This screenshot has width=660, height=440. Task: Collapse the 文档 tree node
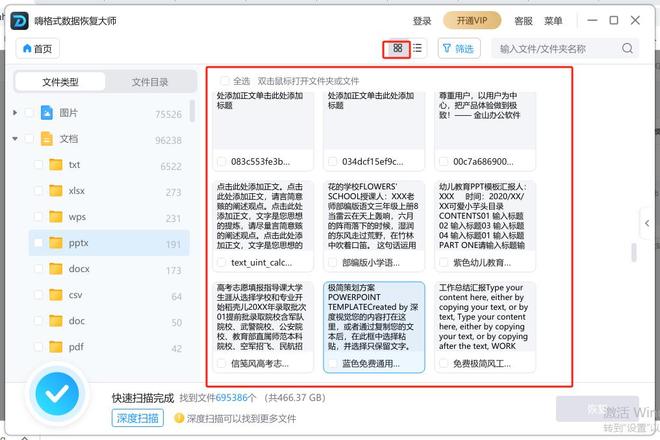click(x=15, y=139)
